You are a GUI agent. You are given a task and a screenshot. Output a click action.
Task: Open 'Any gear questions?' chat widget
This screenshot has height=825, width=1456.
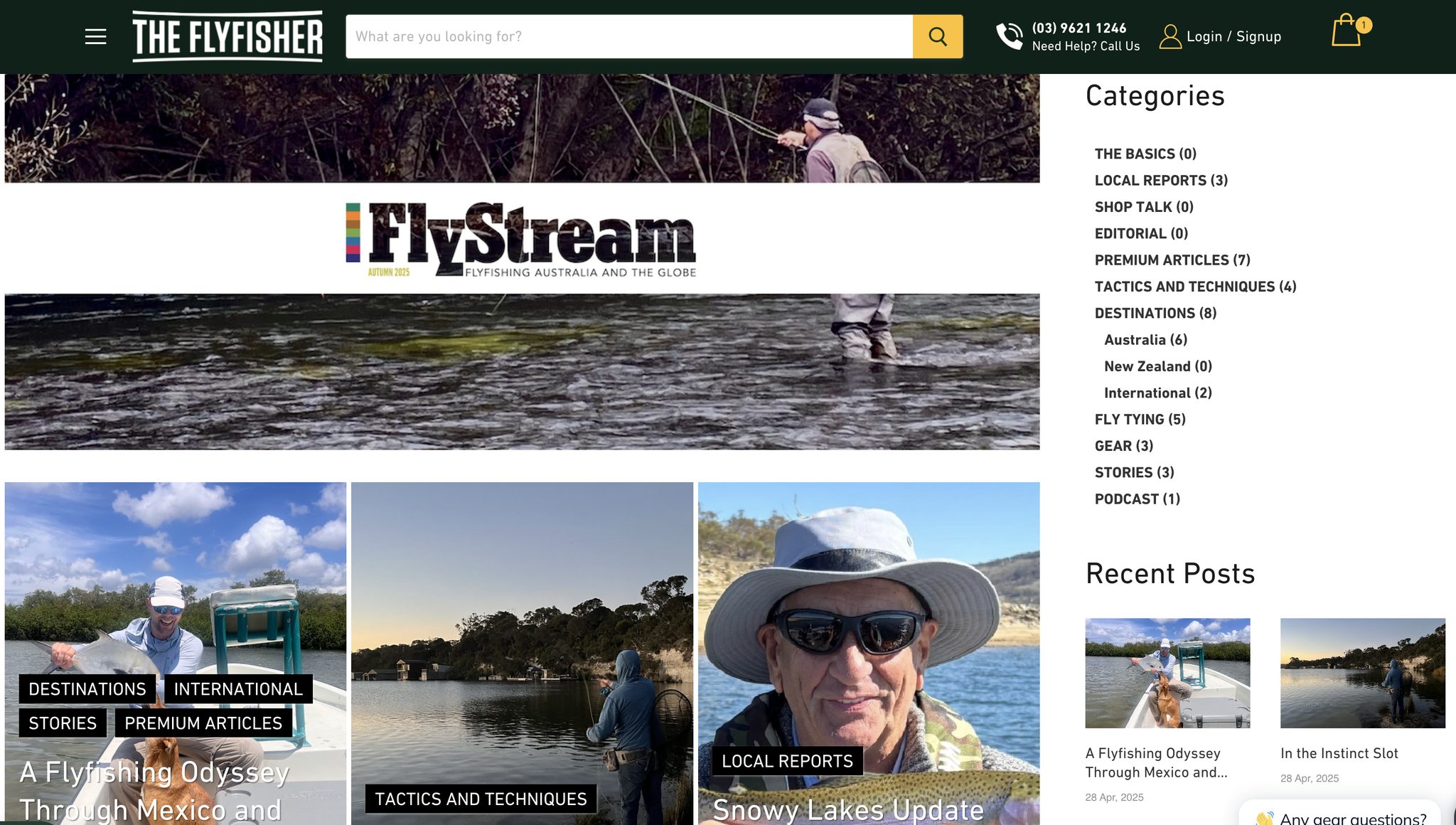[x=1340, y=814]
